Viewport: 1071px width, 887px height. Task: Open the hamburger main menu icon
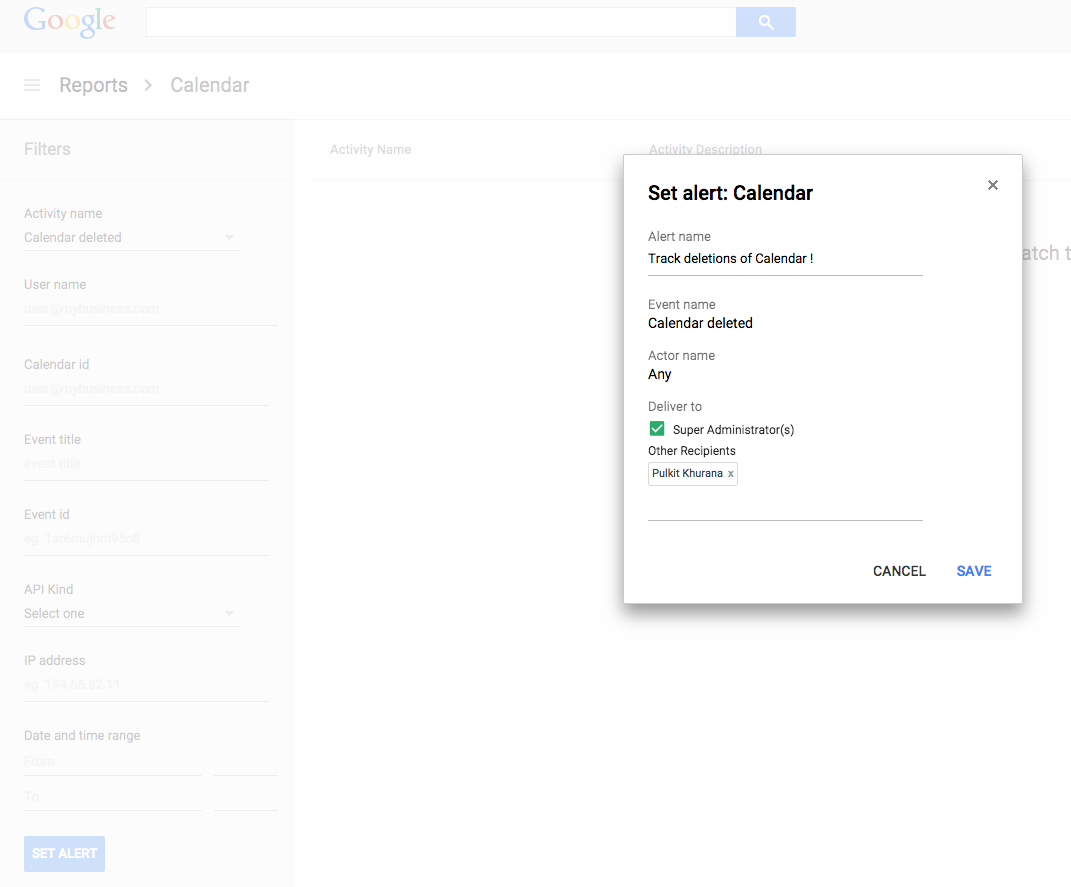(x=32, y=85)
